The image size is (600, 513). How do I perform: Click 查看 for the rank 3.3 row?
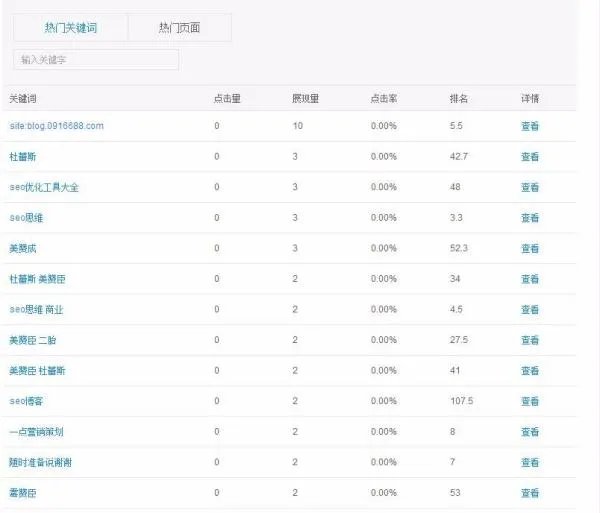click(x=530, y=218)
